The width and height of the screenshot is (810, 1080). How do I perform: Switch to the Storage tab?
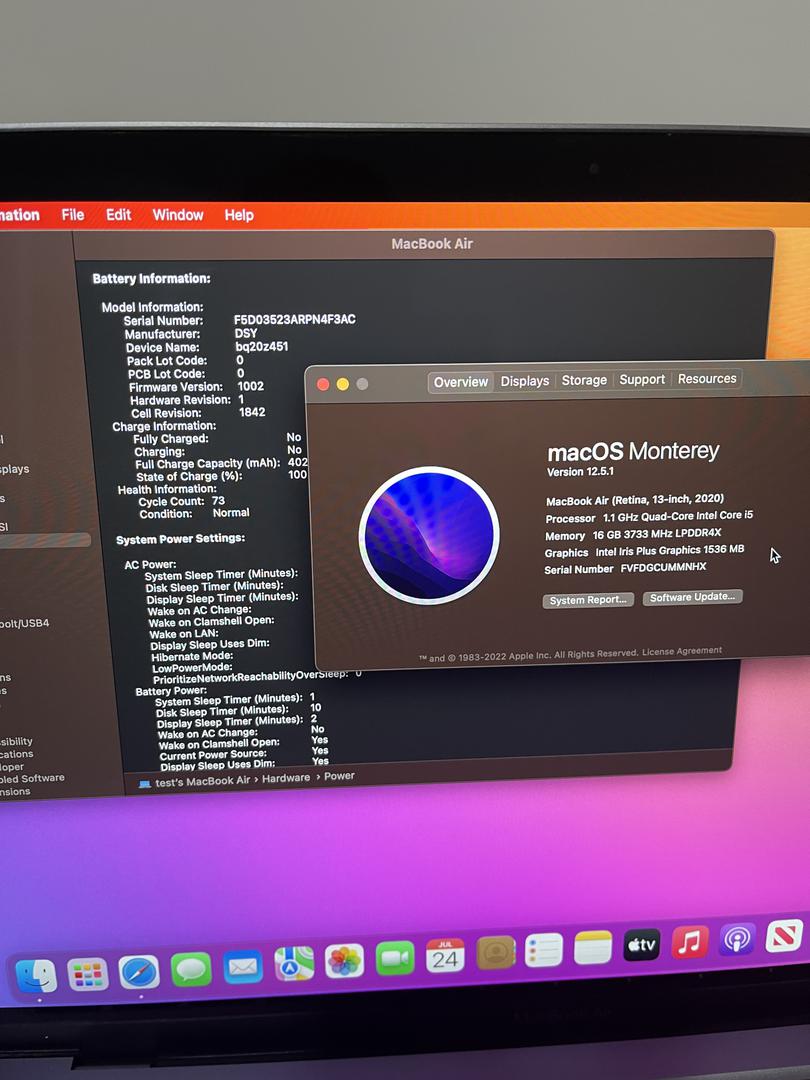[x=584, y=380]
